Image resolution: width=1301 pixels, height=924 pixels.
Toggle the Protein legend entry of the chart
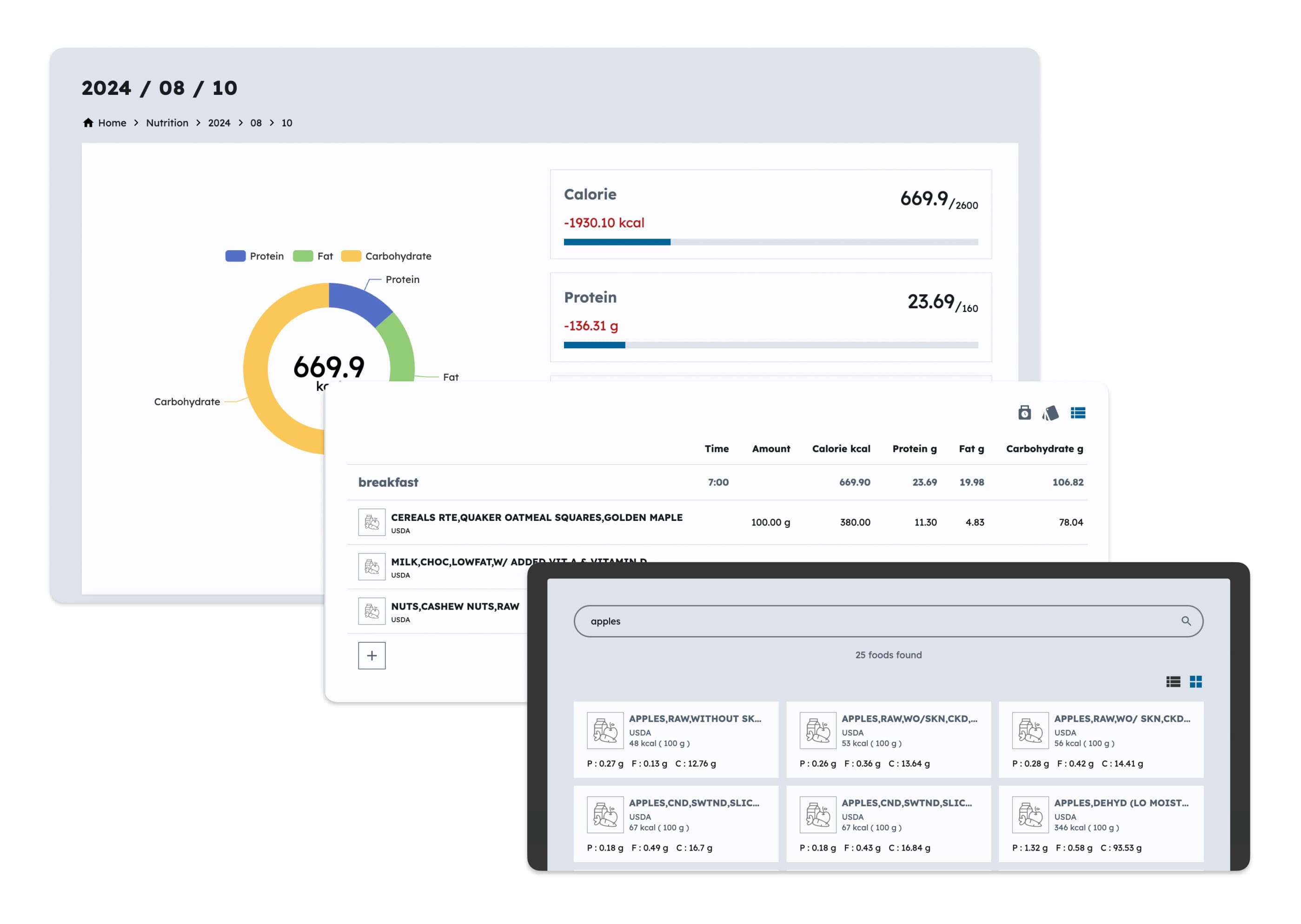254,256
